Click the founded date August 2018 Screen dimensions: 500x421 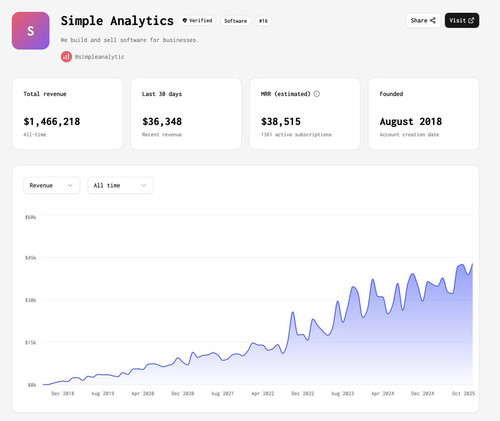[411, 122]
